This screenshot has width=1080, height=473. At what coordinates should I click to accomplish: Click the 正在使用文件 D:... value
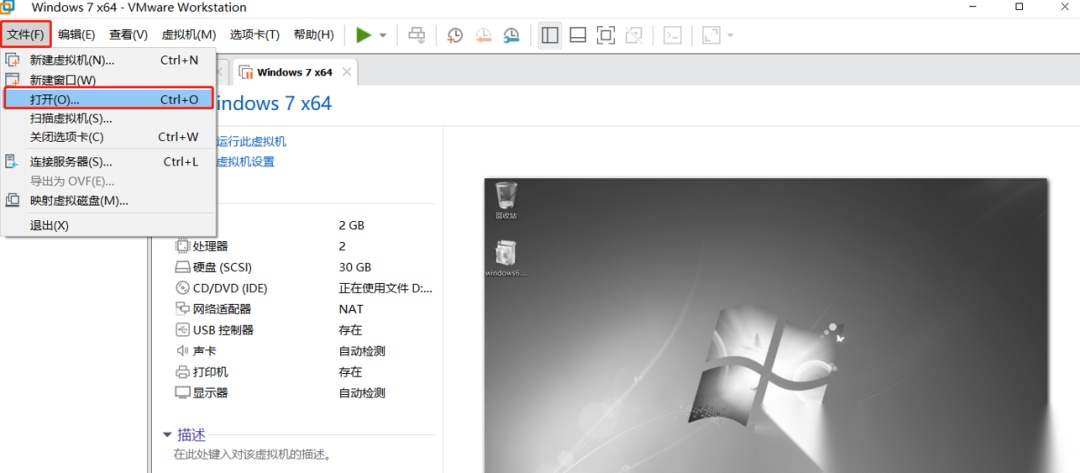[x=386, y=288]
